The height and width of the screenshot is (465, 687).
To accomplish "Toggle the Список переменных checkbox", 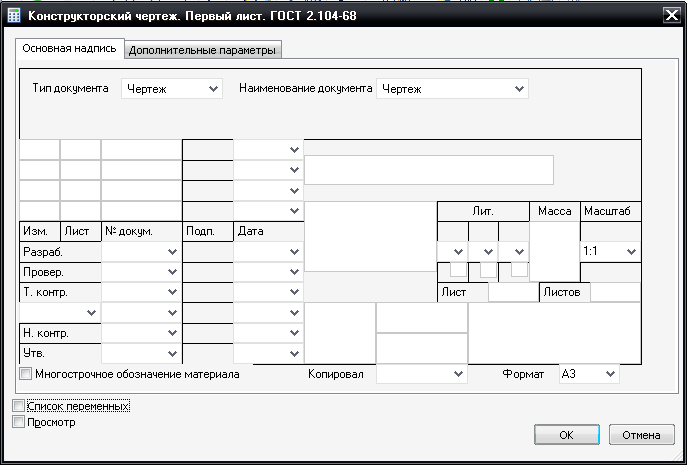I will pyautogui.click(x=18, y=406).
